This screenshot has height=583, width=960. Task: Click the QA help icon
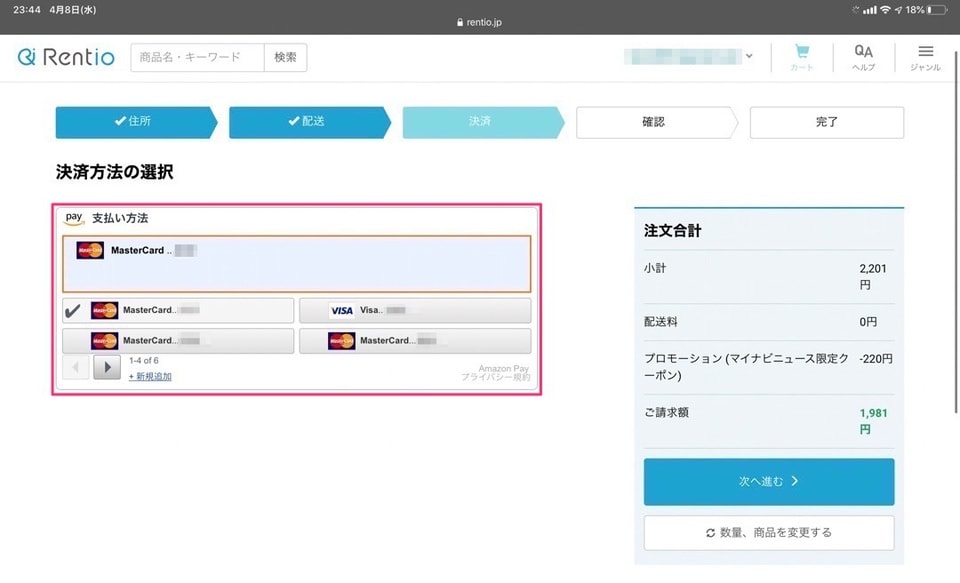click(x=862, y=53)
